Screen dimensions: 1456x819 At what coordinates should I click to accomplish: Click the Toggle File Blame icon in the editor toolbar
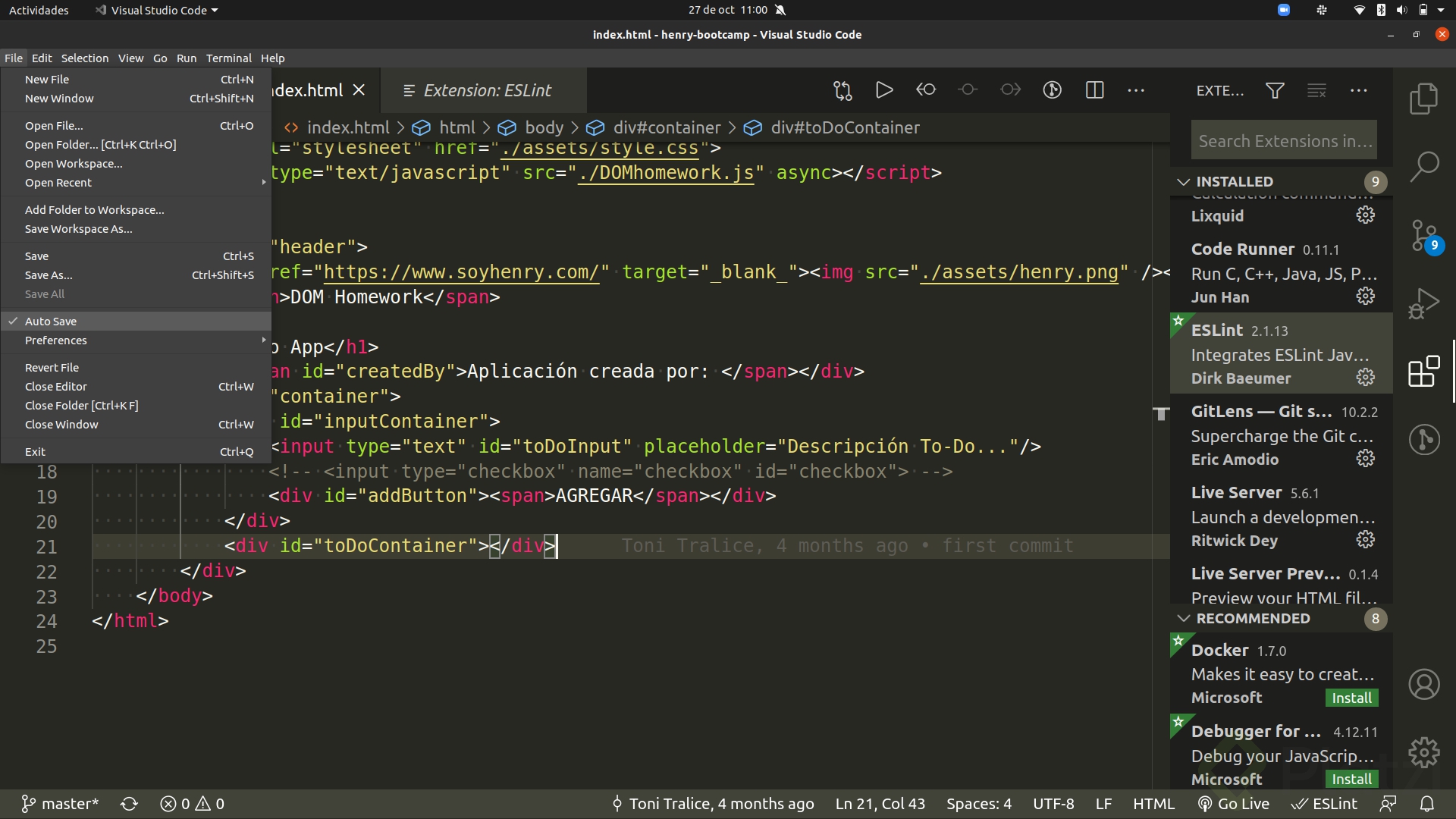pos(1052,90)
